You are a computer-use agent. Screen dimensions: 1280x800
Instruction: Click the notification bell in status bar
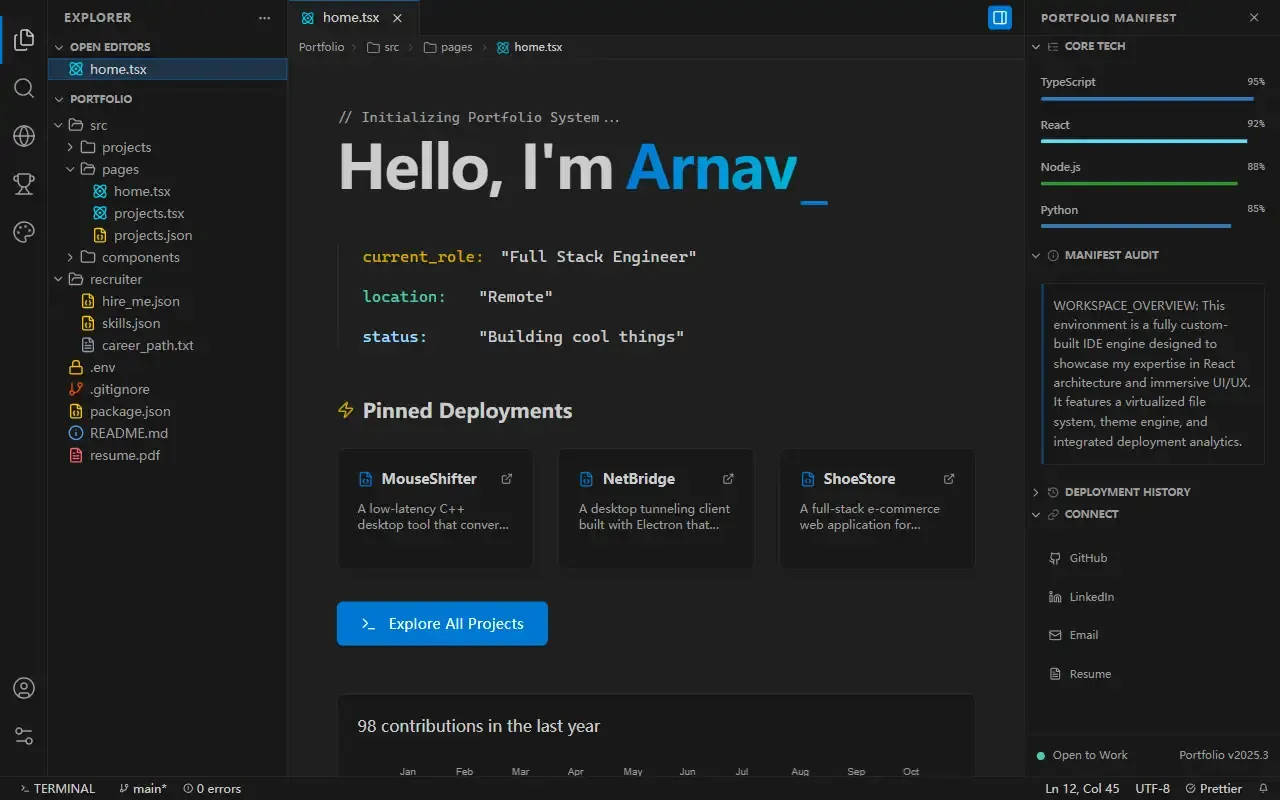(1263, 789)
